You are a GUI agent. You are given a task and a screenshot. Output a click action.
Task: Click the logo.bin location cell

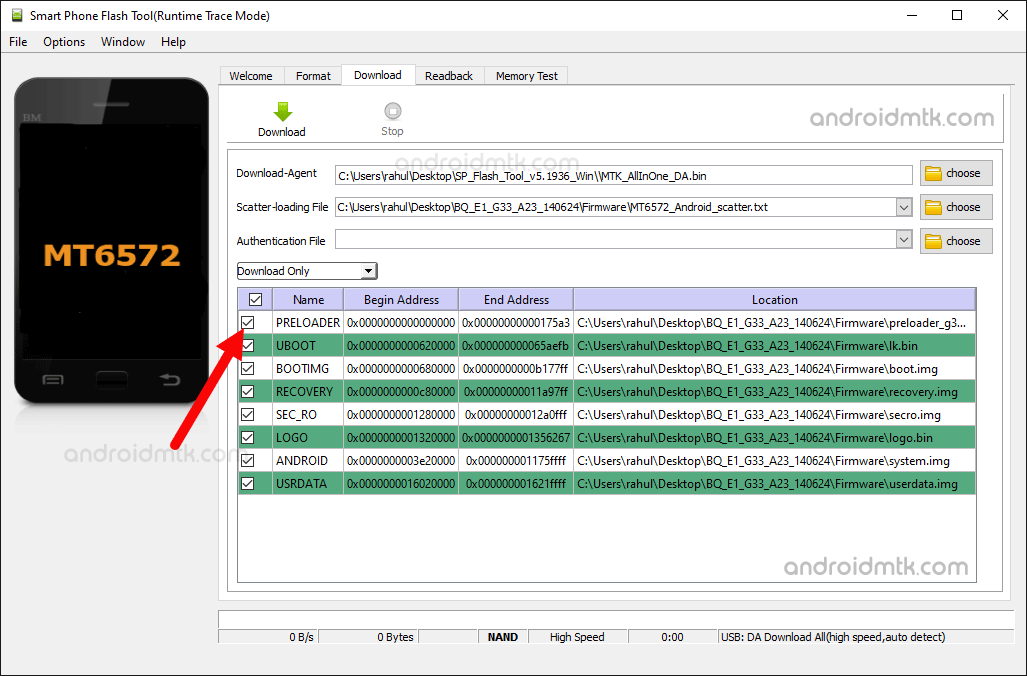pos(775,437)
